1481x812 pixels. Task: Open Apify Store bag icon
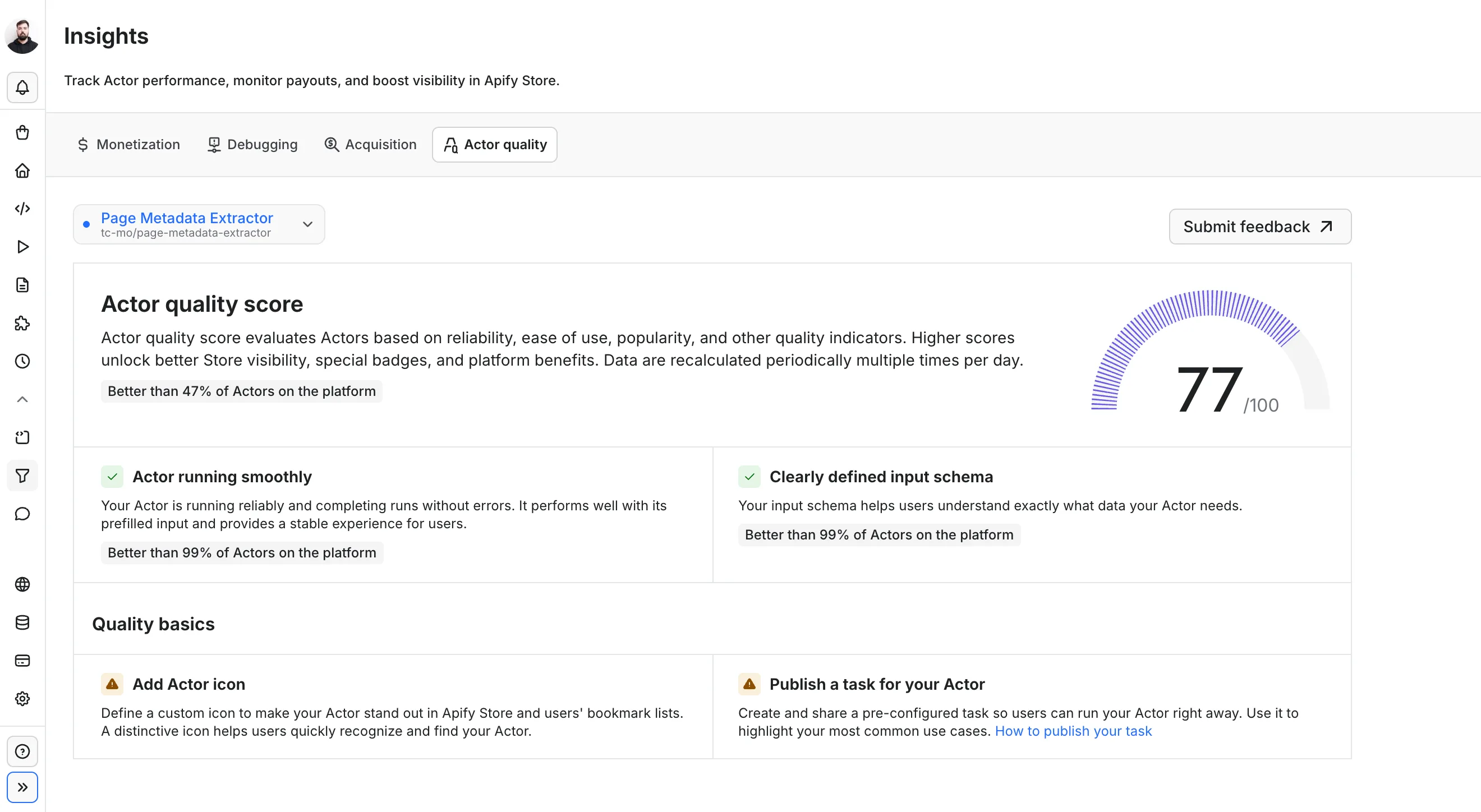(22, 133)
